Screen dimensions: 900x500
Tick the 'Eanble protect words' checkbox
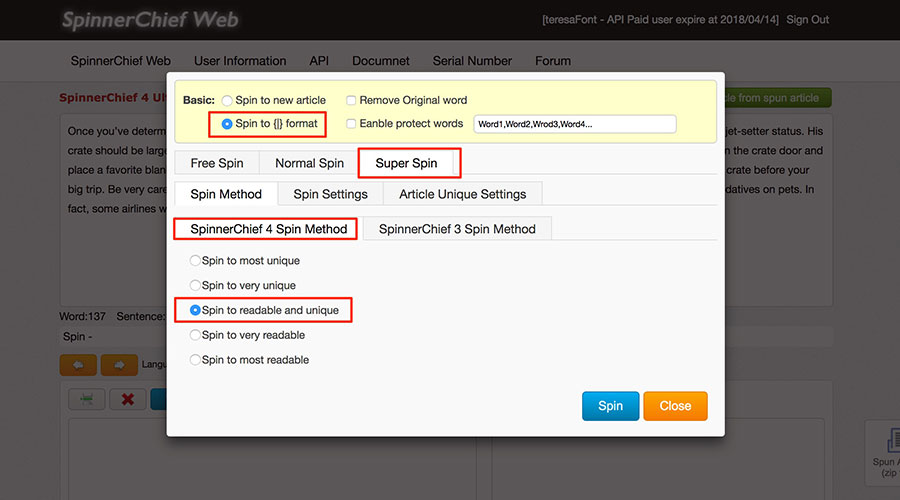tap(351, 124)
